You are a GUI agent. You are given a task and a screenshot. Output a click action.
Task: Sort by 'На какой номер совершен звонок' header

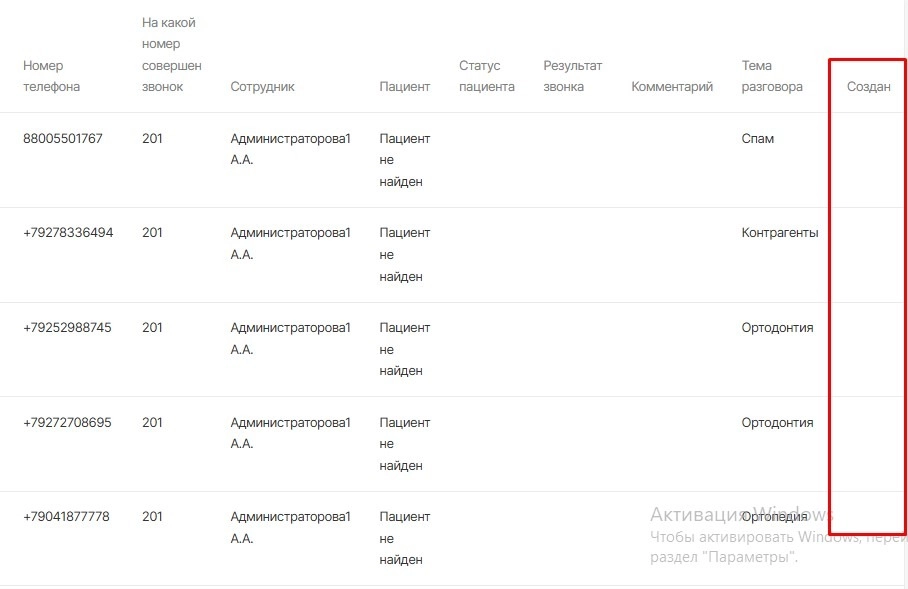pos(171,54)
